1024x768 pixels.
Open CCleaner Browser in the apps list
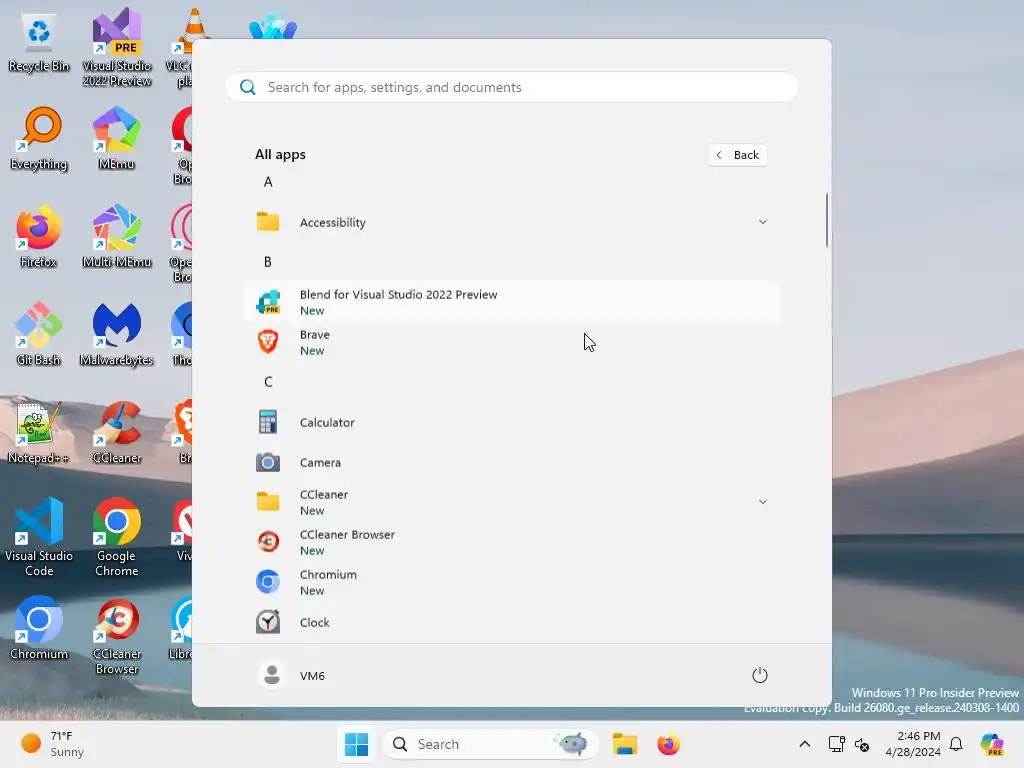click(512, 542)
